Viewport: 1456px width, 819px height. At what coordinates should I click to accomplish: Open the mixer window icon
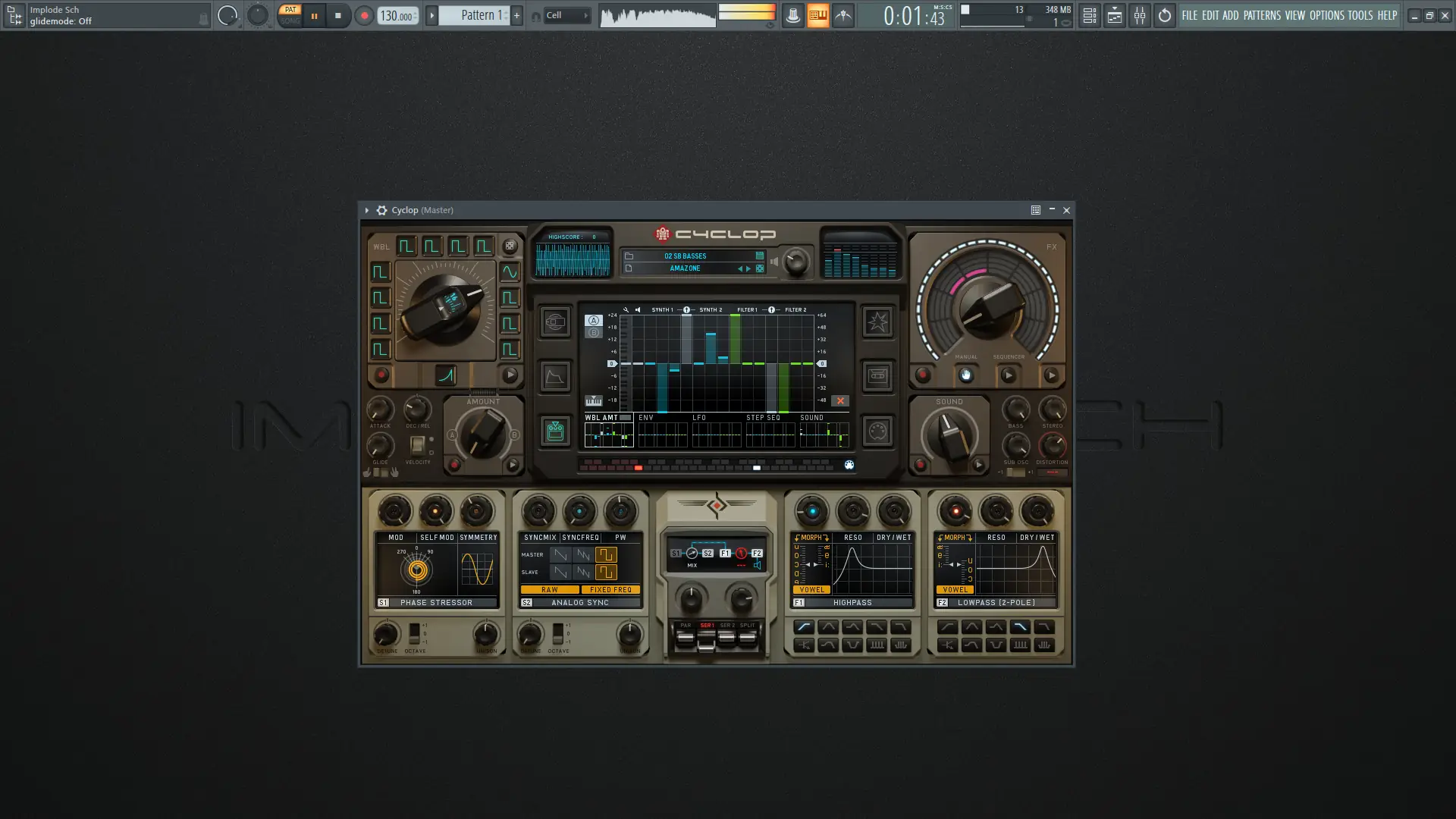(x=1140, y=15)
